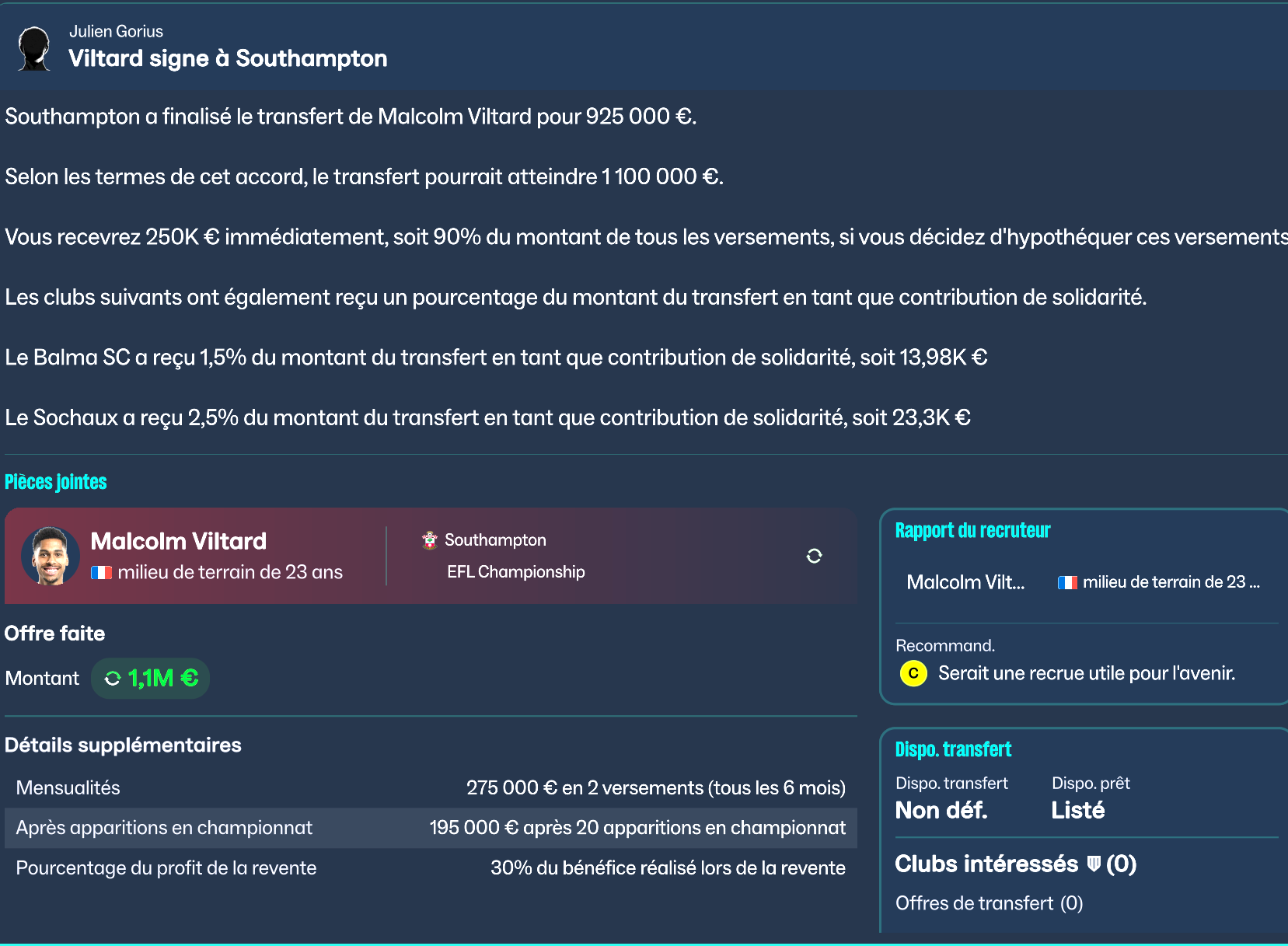Click the Listé loan availability status
The image size is (1288, 946).
tap(1077, 811)
